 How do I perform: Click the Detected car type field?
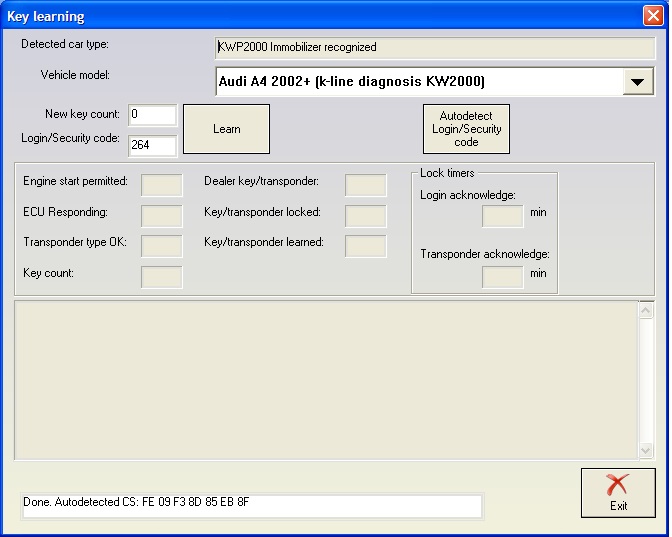435,48
